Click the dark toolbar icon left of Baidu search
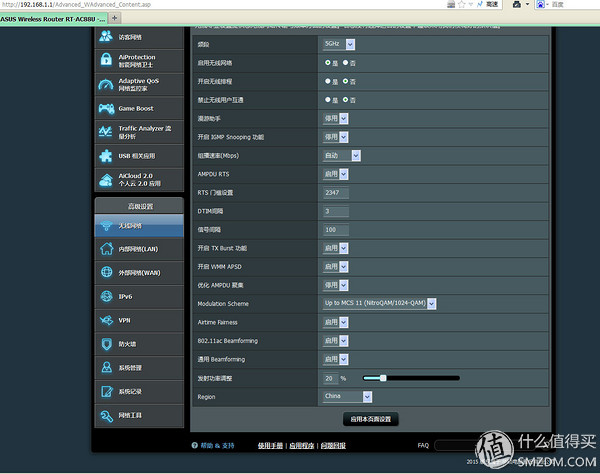Screen dimensions: 600x474 point(517,4)
